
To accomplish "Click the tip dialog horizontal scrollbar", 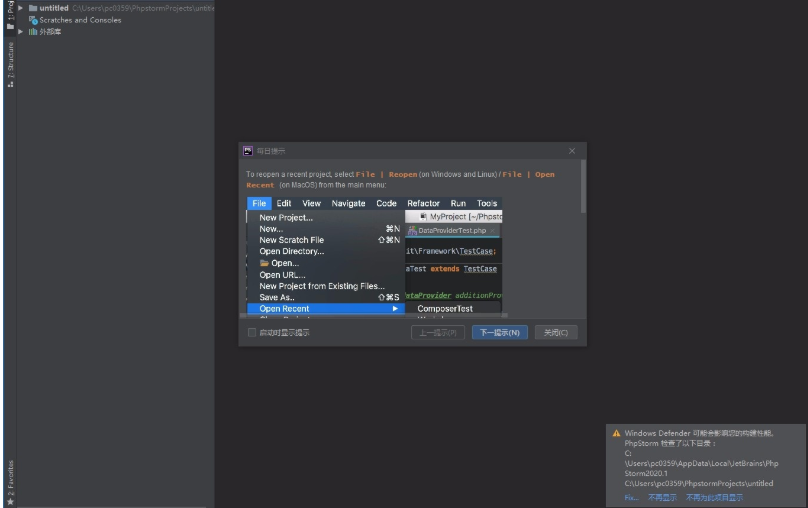I will [374, 315].
